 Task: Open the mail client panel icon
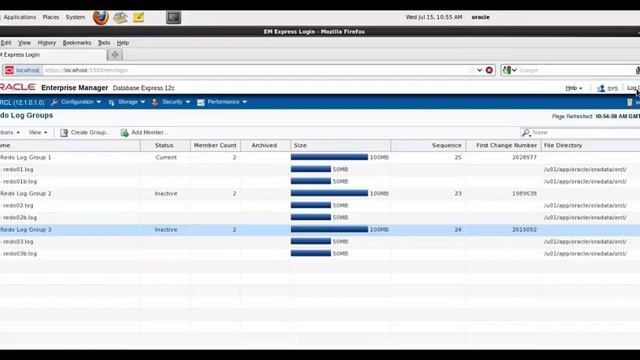(120, 18)
